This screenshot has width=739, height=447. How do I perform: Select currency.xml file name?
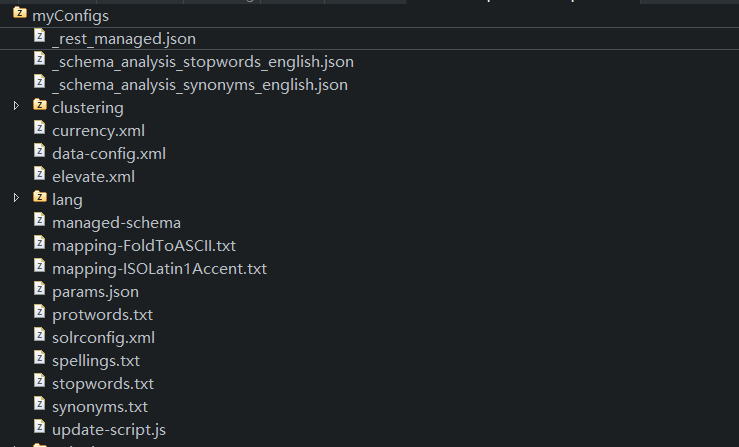tap(99, 131)
